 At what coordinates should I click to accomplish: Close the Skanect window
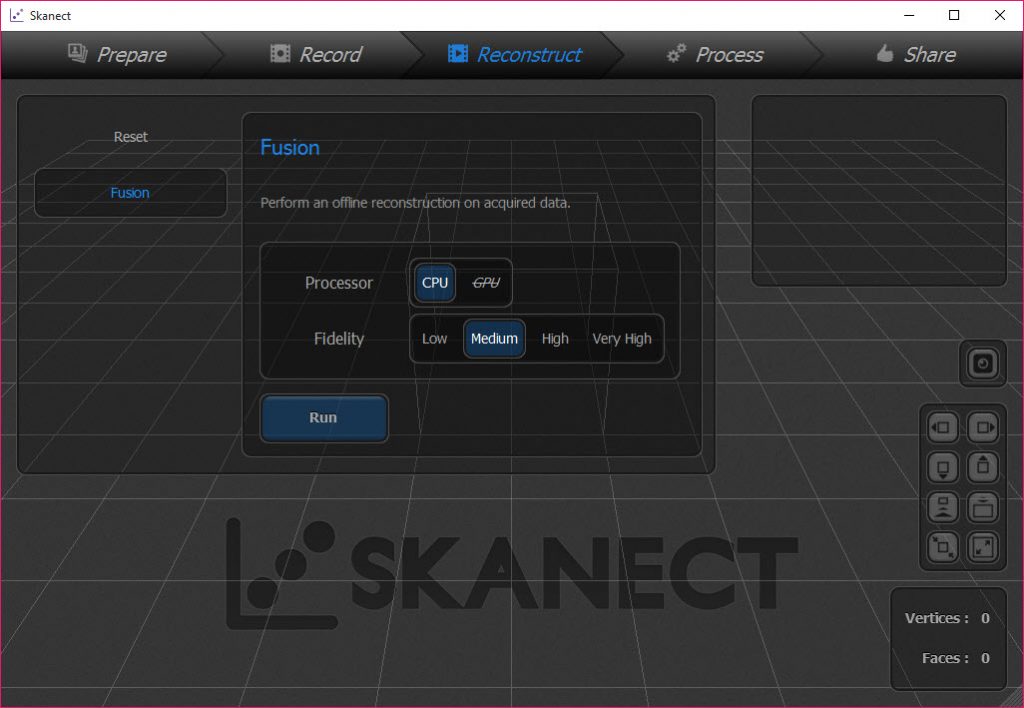(1000, 15)
